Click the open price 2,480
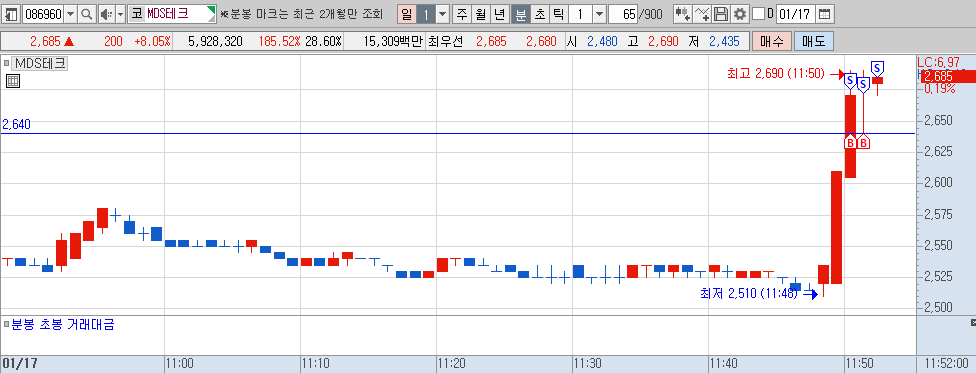Viewport: 976px width, 373px height. (602, 42)
